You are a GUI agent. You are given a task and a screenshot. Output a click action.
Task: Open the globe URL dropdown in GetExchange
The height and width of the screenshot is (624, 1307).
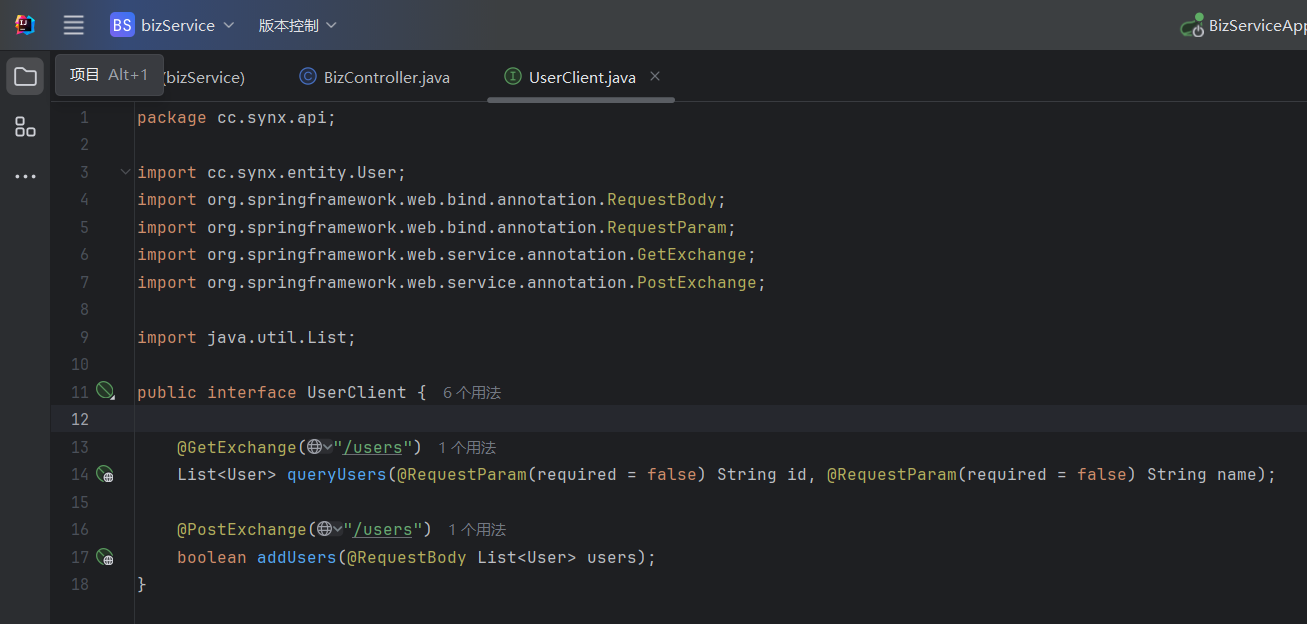[x=320, y=447]
